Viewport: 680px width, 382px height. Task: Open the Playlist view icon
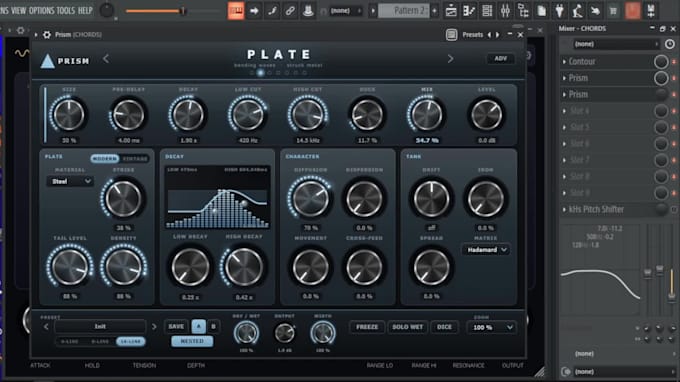(x=451, y=10)
